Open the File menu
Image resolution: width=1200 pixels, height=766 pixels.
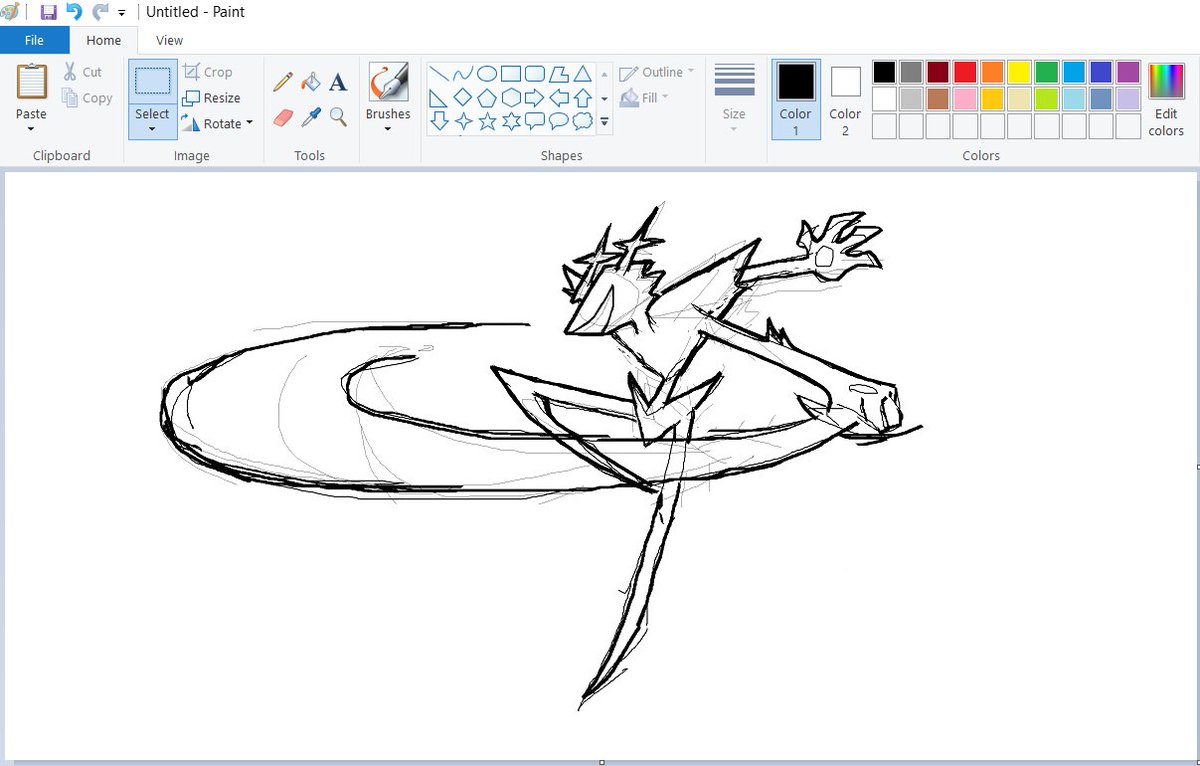(34, 40)
